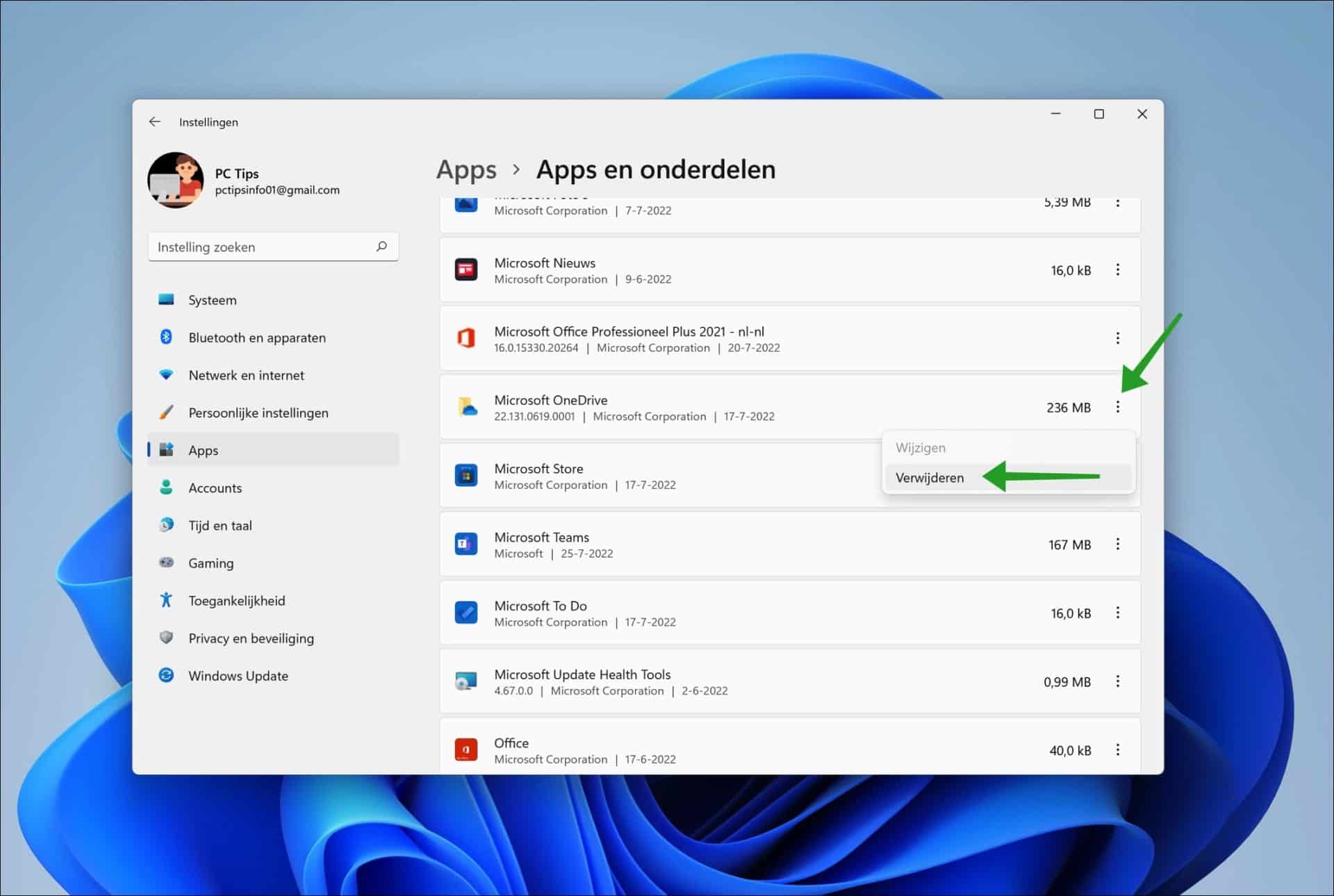
Task: Open the Systeem section in the sidebar
Action: (212, 299)
